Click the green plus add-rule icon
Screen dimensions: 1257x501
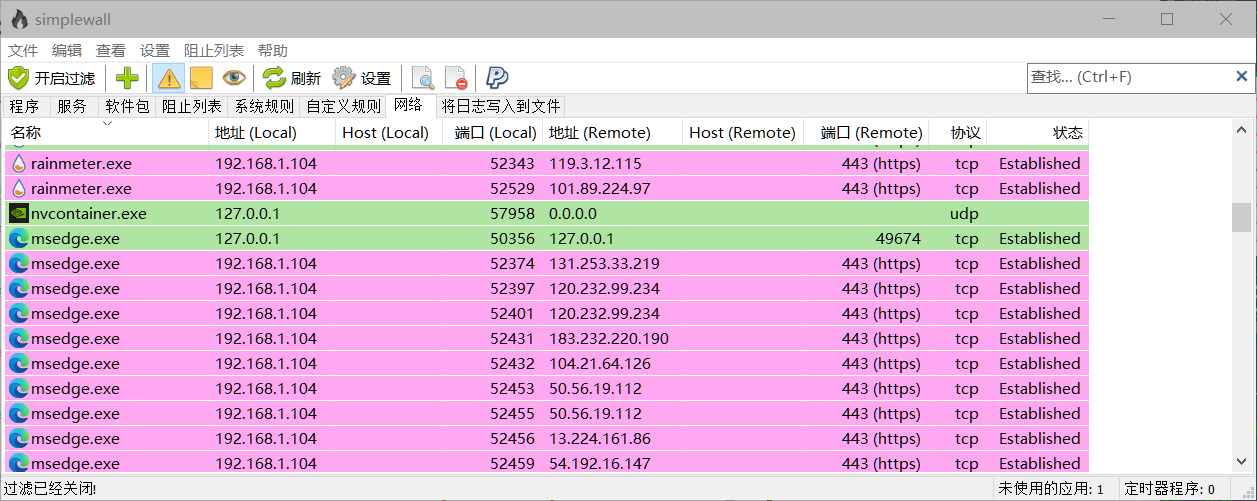coord(127,78)
